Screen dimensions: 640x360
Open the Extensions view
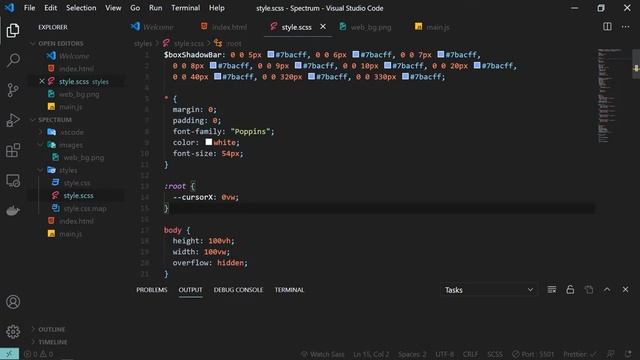pos(13,150)
